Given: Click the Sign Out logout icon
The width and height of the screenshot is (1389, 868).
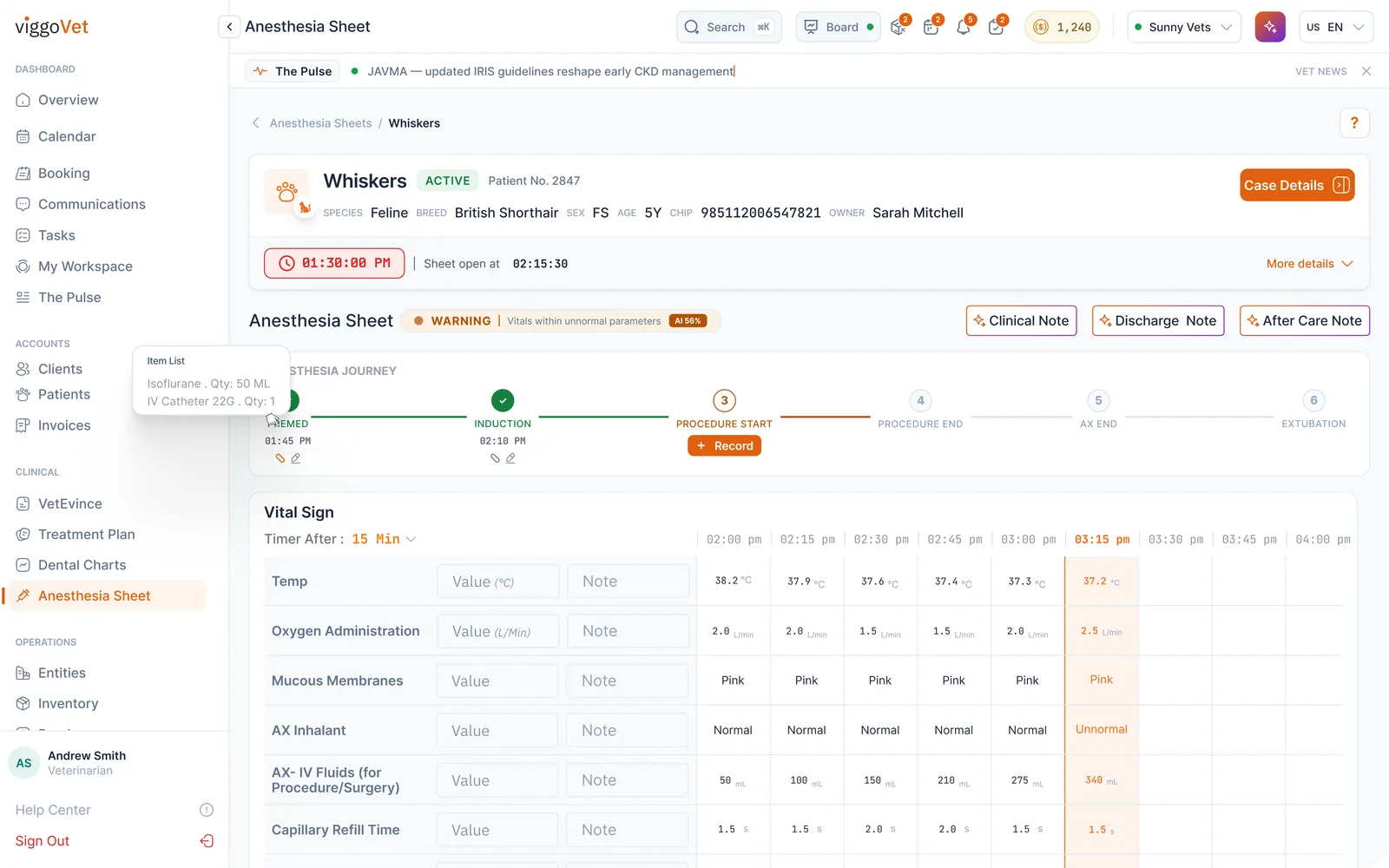Looking at the screenshot, I should 207,841.
